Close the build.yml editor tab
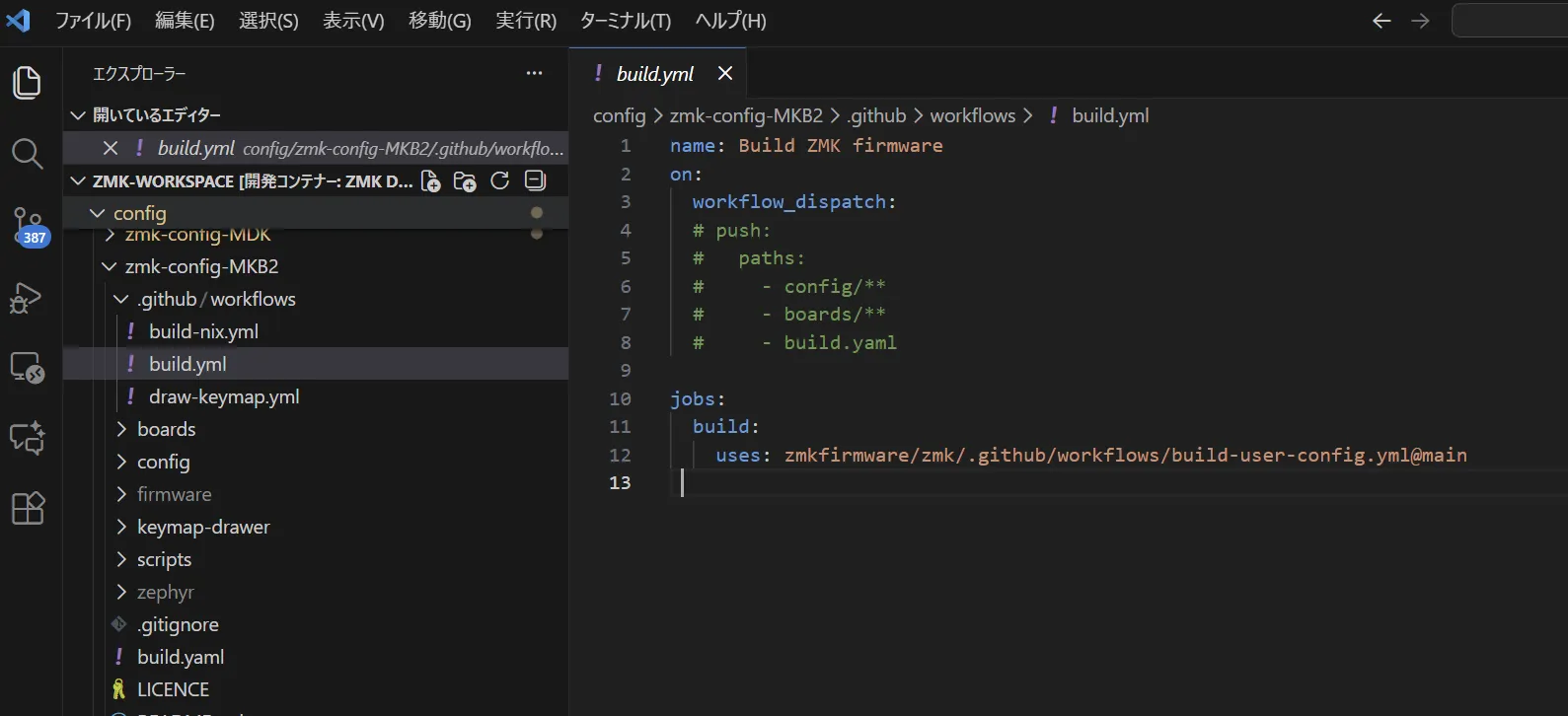Image resolution: width=1568 pixels, height=716 pixels. coord(725,74)
